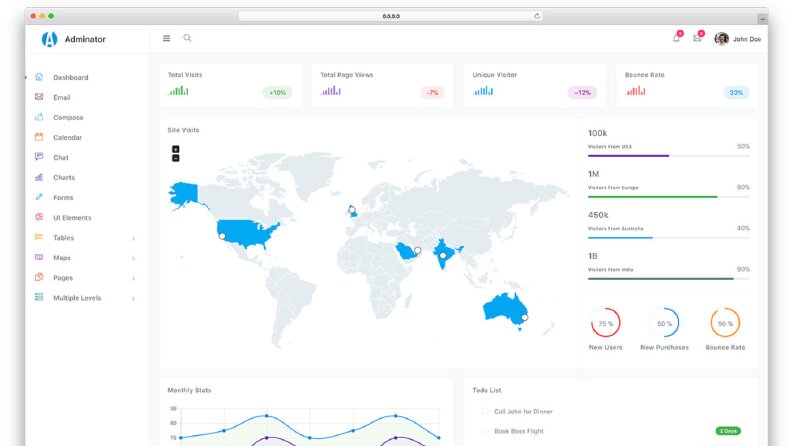Open the search icon in header
793x446 pixels.
coord(187,38)
